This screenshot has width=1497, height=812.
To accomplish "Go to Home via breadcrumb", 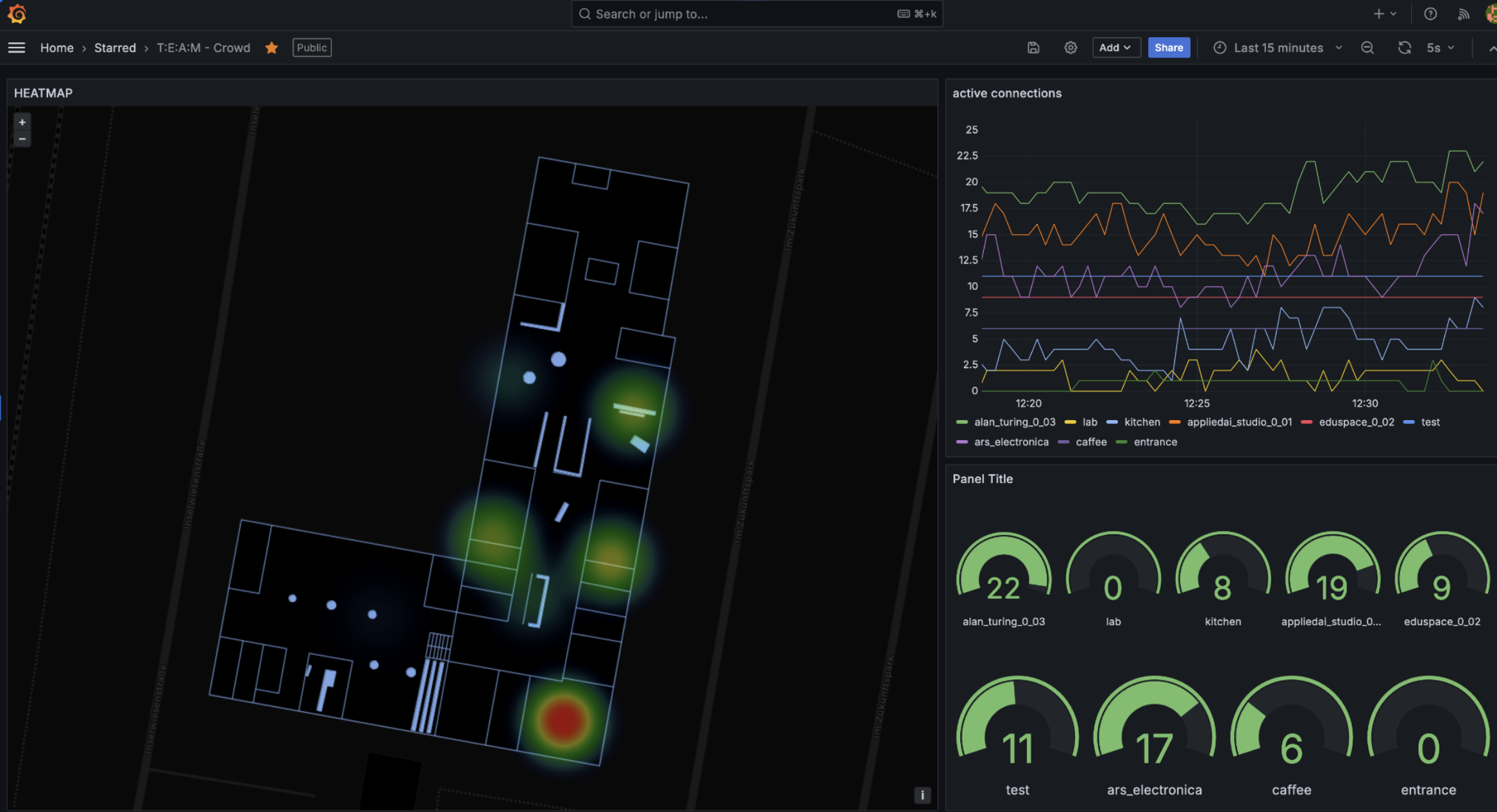I will [56, 47].
